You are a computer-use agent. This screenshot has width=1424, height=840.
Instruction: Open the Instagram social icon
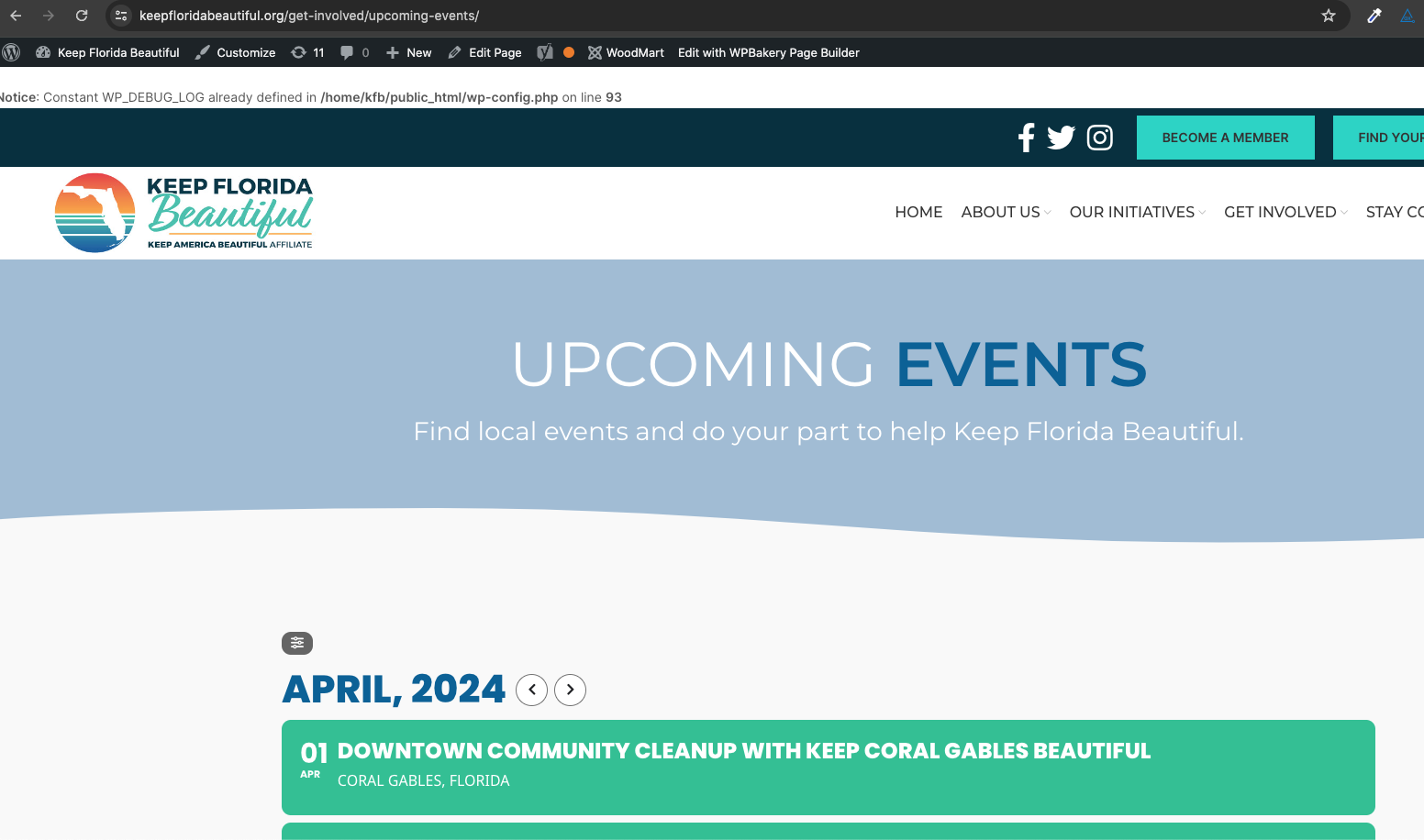[1100, 138]
